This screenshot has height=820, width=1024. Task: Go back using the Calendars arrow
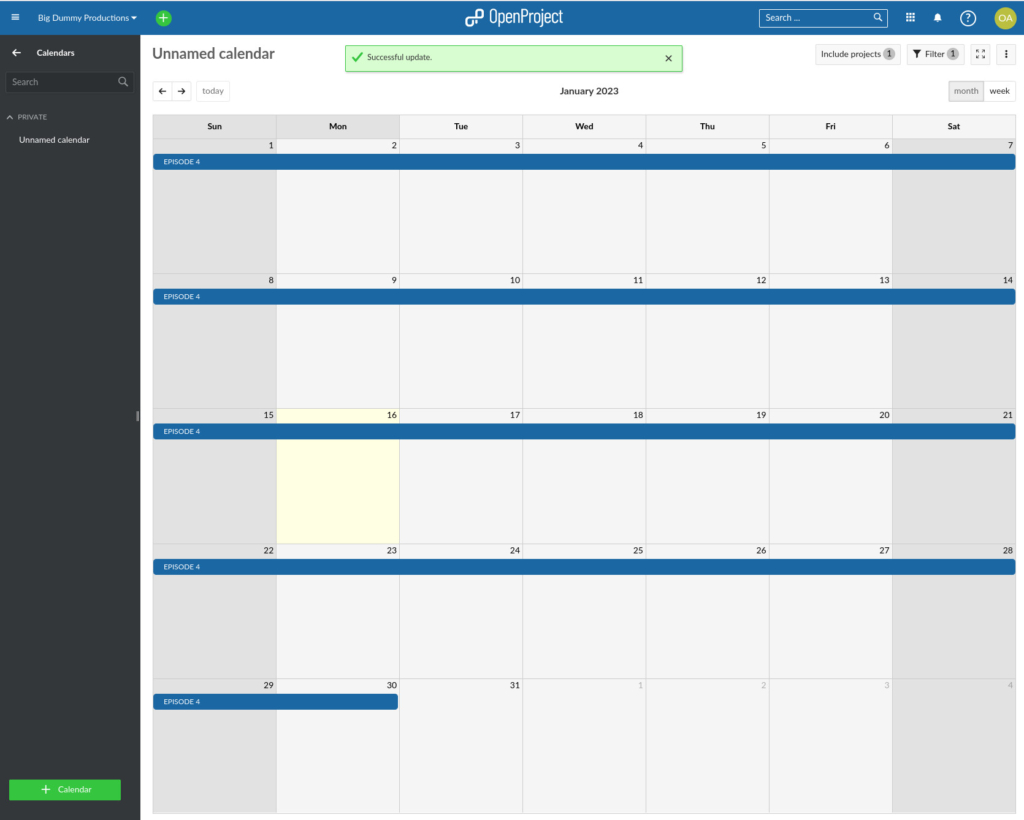[x=15, y=52]
